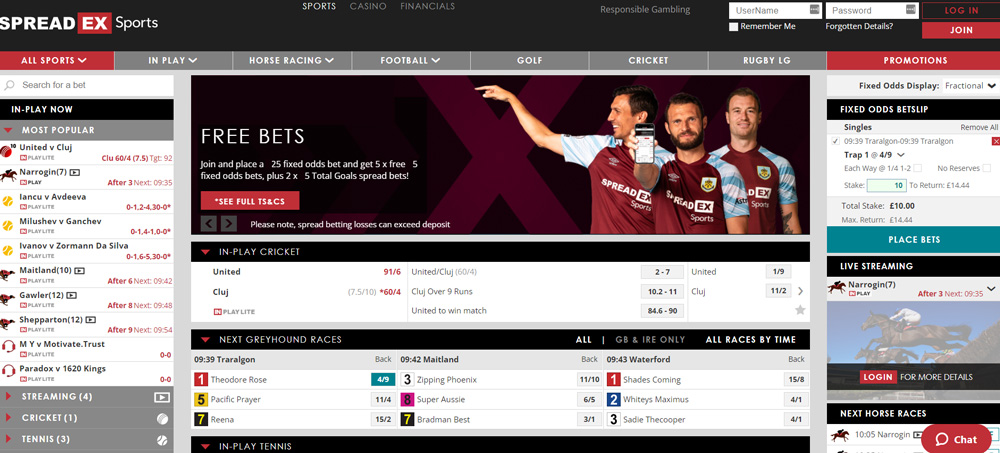This screenshot has width=1000, height=453.
Task: Click the Stake input field
Action: click(886, 186)
